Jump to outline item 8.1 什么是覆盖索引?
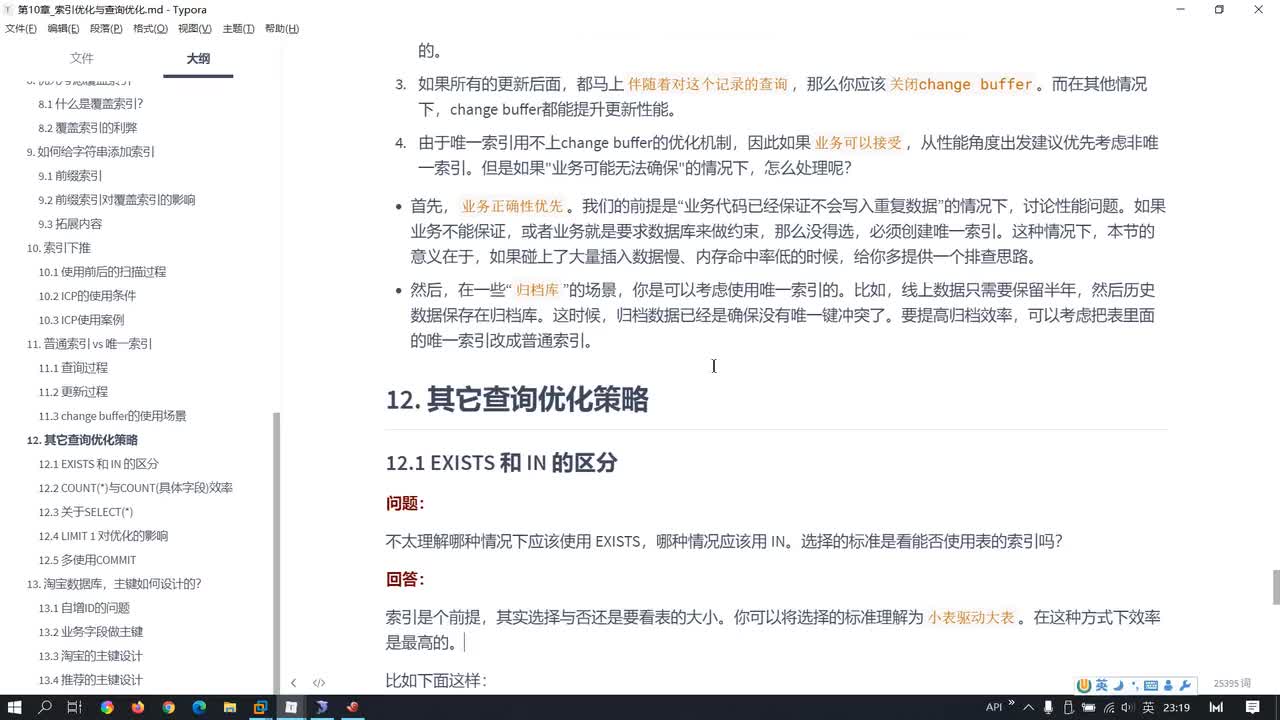Viewport: 1280px width, 720px height. tap(91, 104)
